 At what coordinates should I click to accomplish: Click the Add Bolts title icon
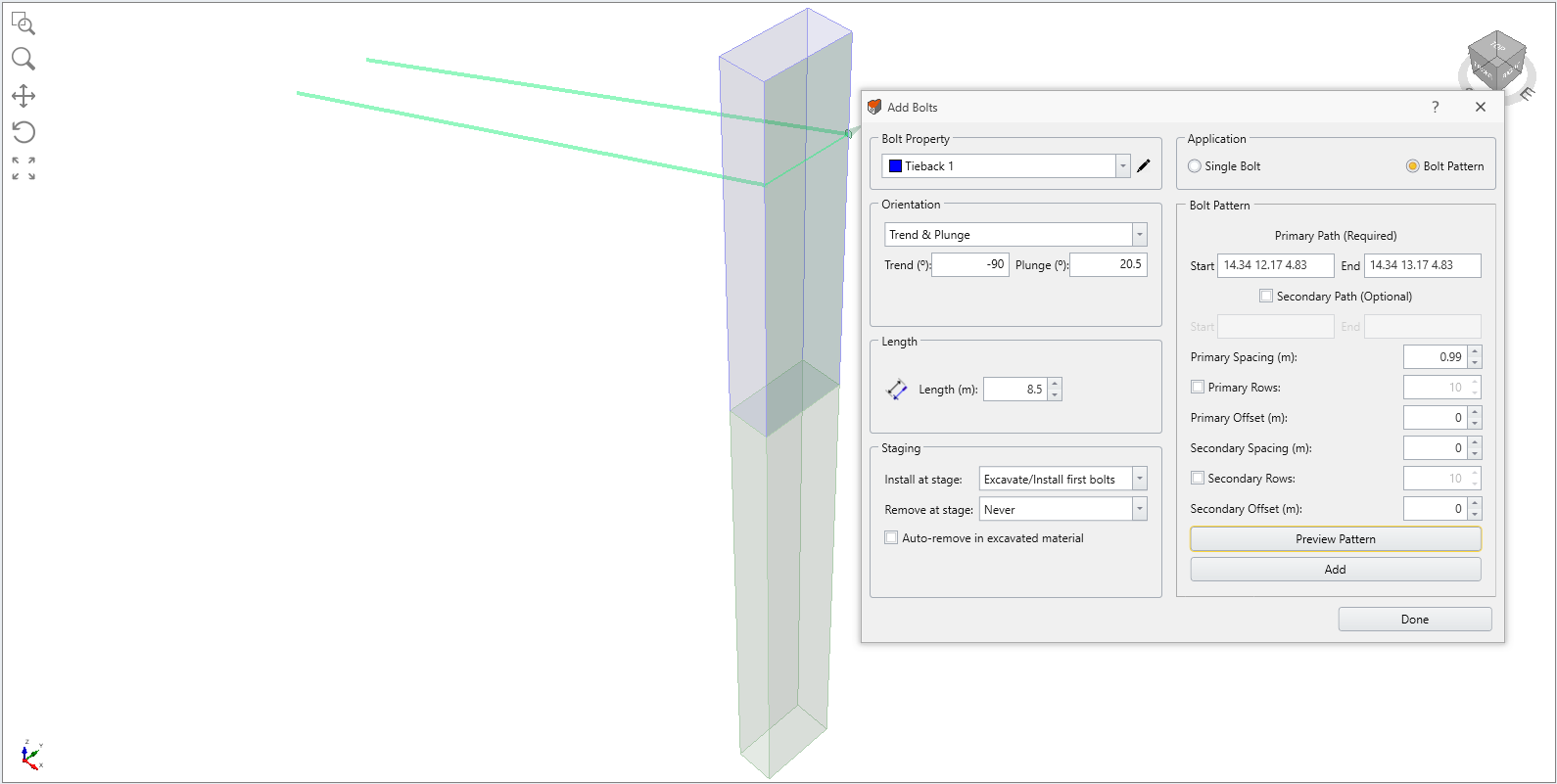coord(874,107)
